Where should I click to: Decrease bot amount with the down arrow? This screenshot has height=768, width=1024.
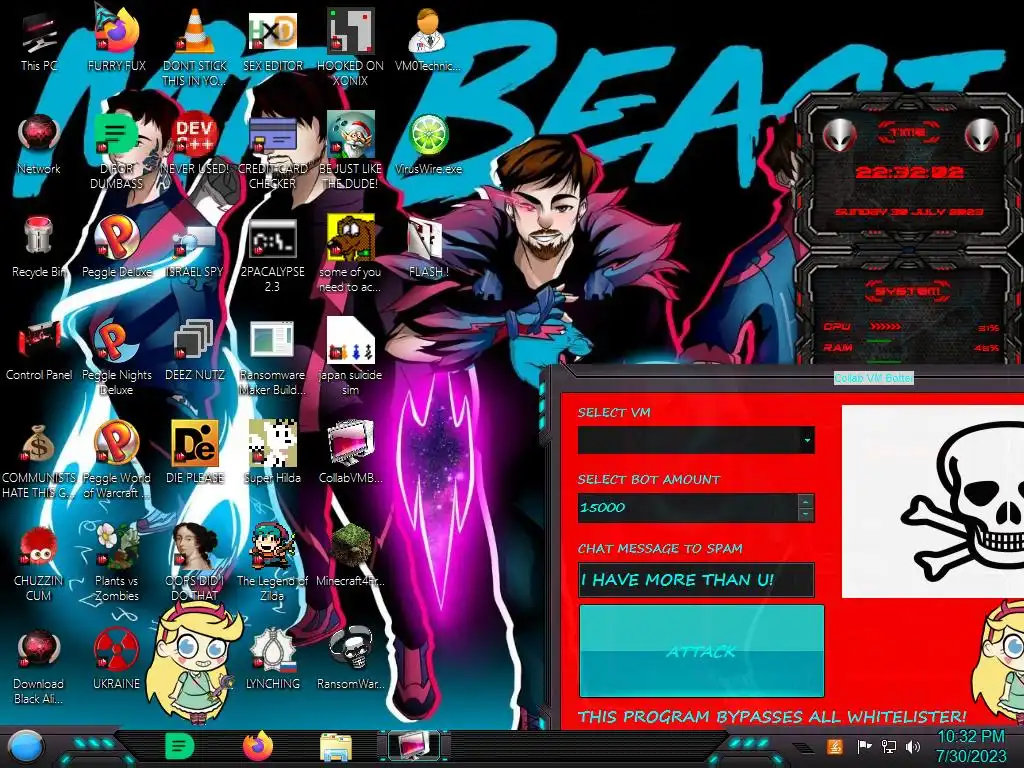806,515
